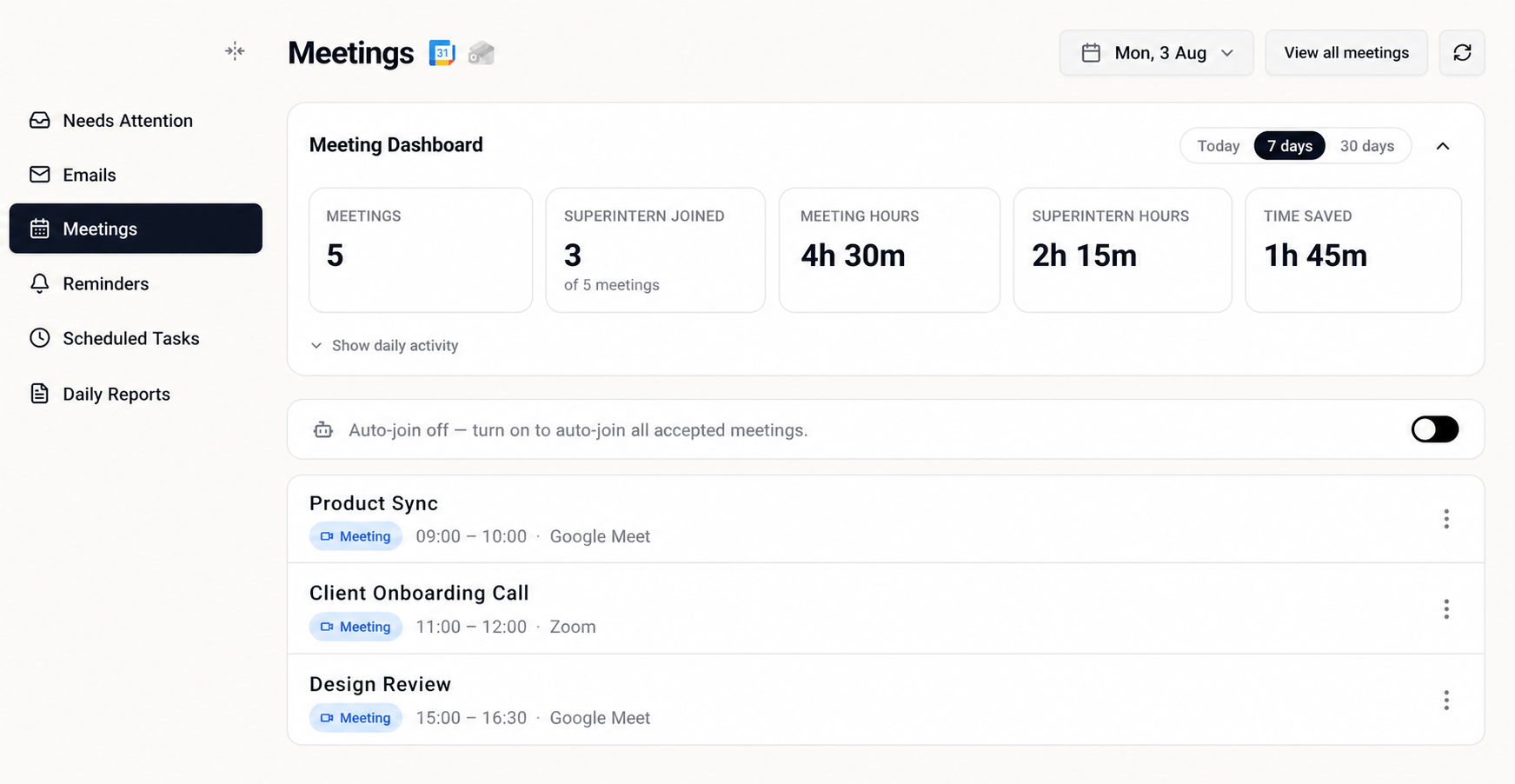
Task: Expand Show daily activity
Action: [384, 346]
